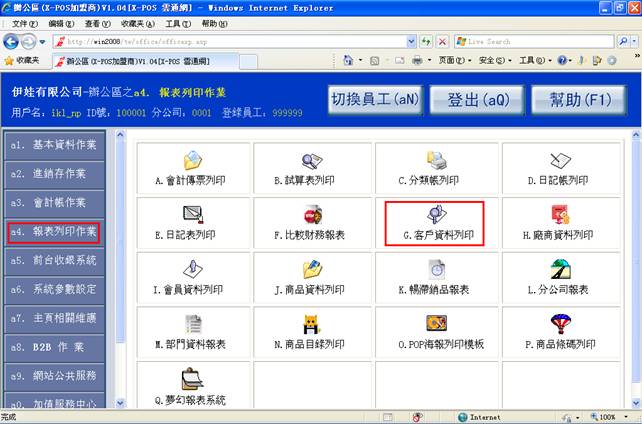The image size is (642, 424).
Task: Open Q.夢幻報表系統 icon
Action: (193, 379)
